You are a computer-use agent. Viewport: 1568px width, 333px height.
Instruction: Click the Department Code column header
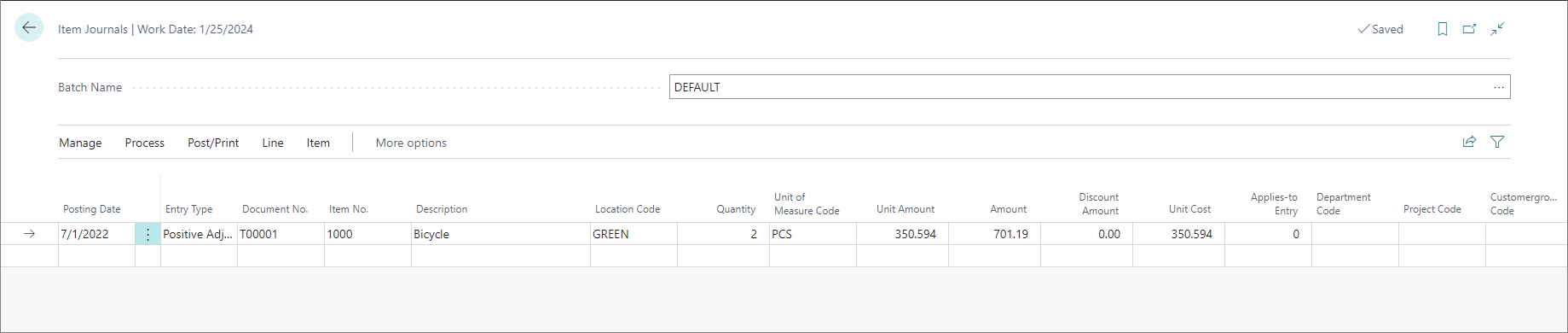[x=1344, y=204]
